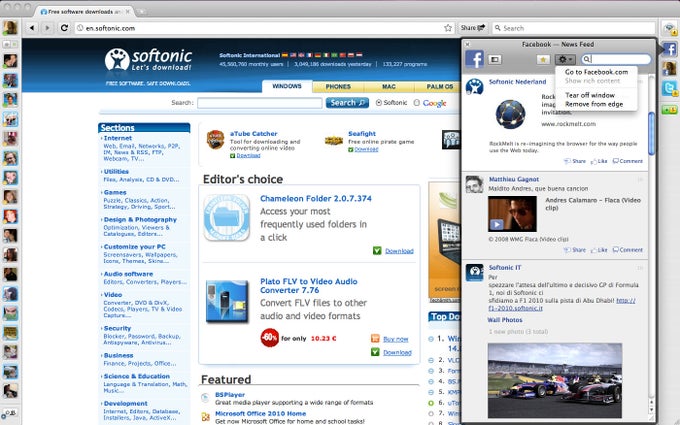Screen dimensions: 680x425
Task: Open the Chameleon Folder 2.0.7.374 link
Action: 316,199
